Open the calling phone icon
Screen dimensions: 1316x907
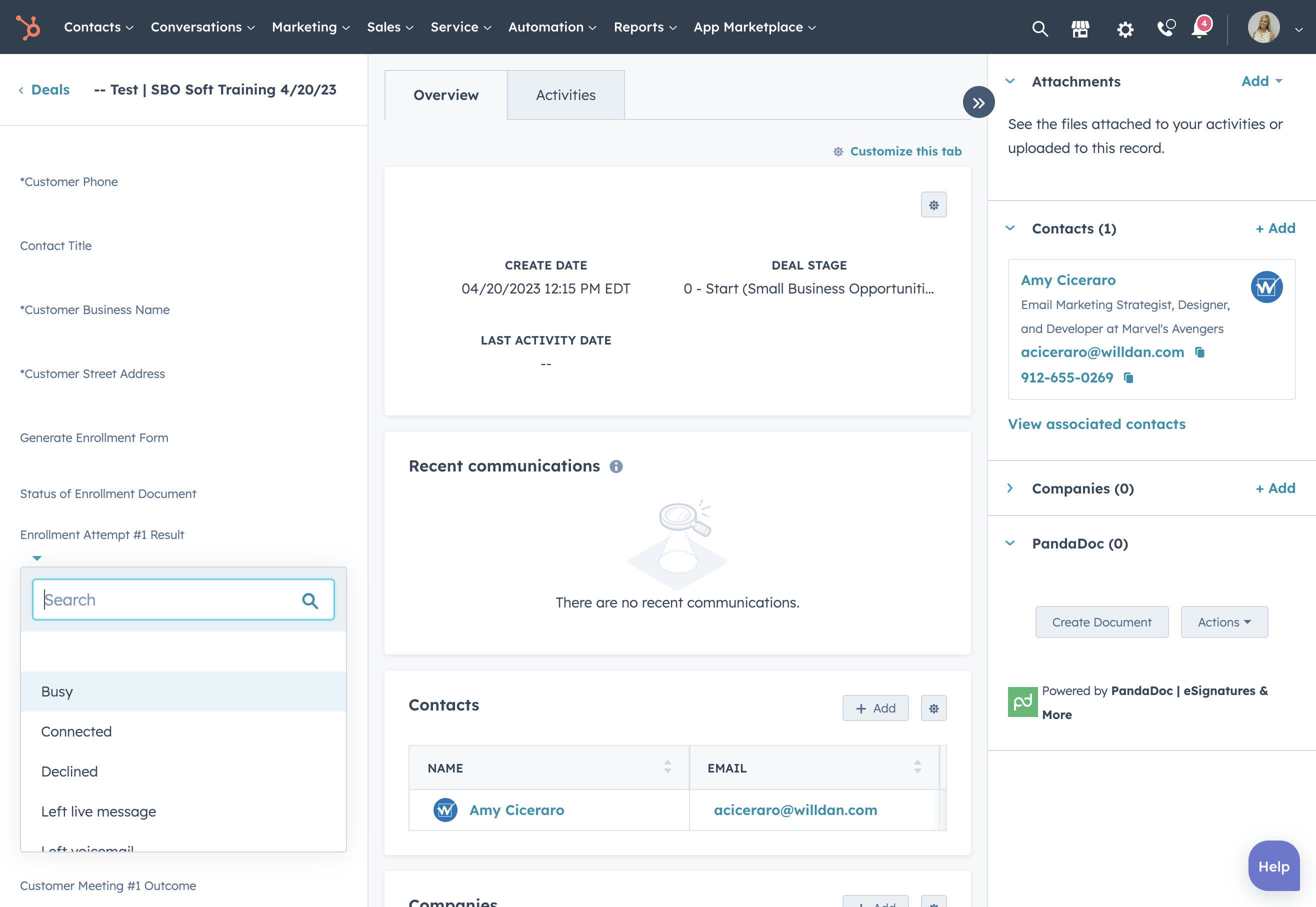[x=1166, y=28]
